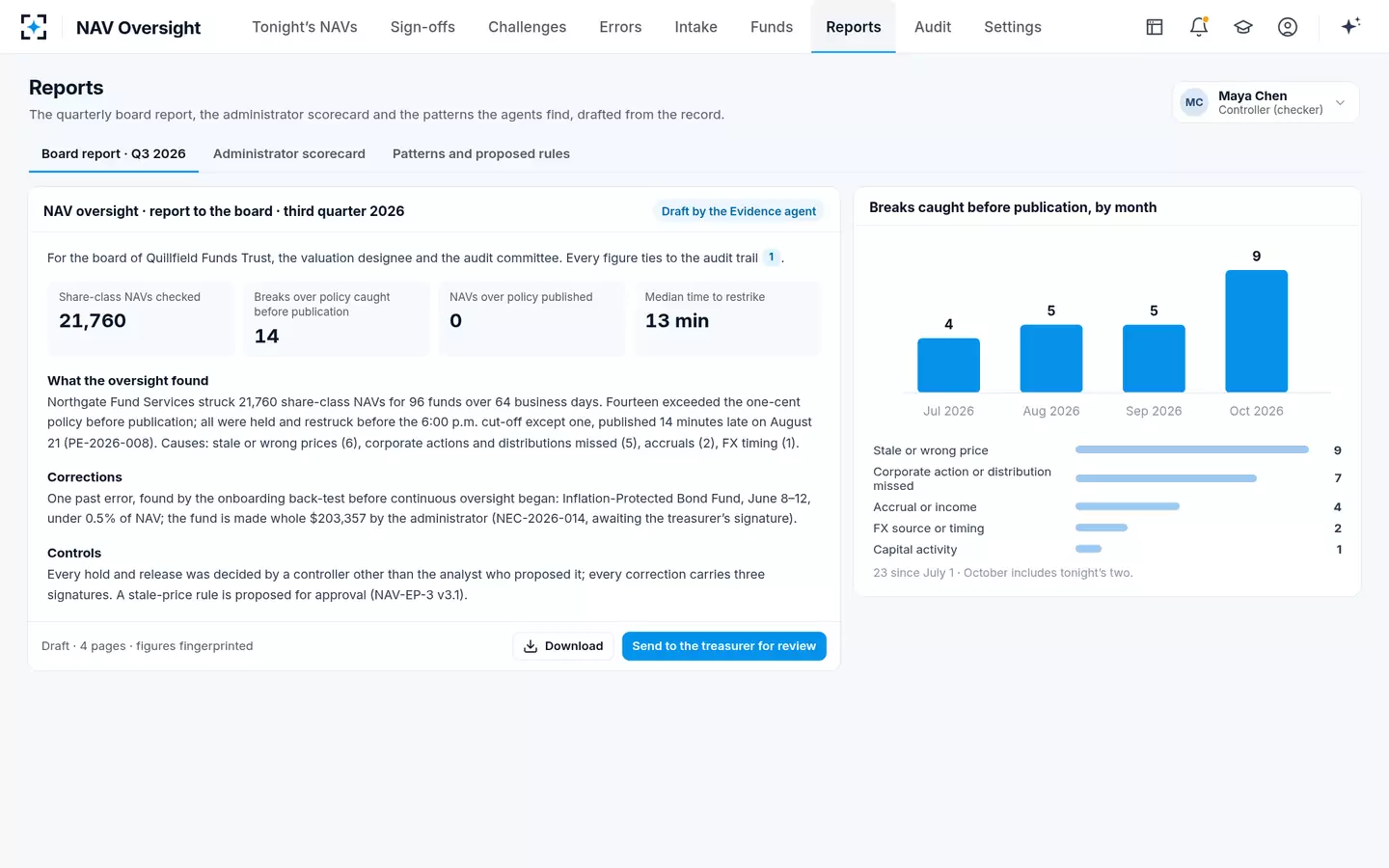Open the notifications bell
This screenshot has width=1389, height=868.
1199,27
